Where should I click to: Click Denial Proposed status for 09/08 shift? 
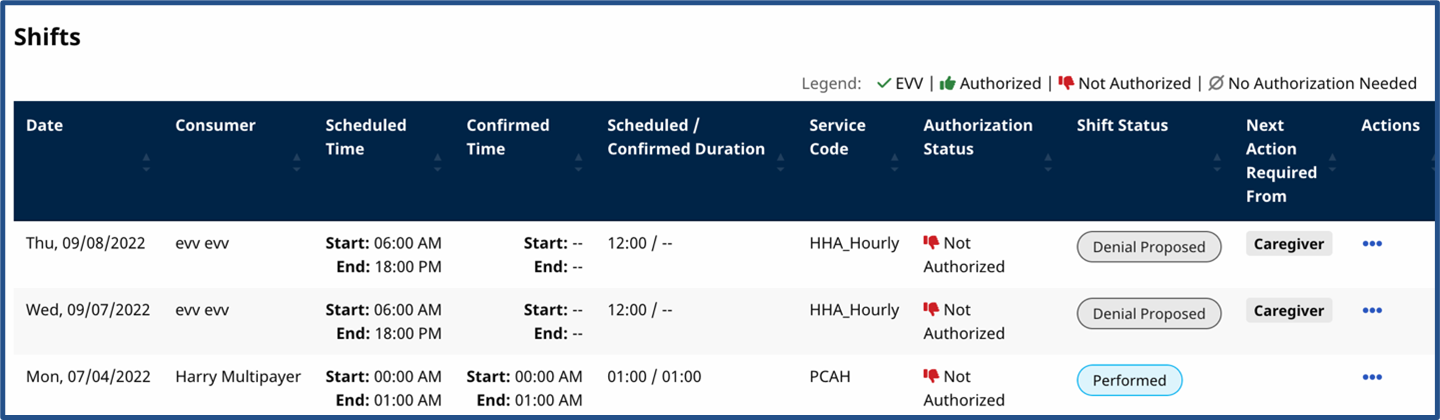[1148, 247]
